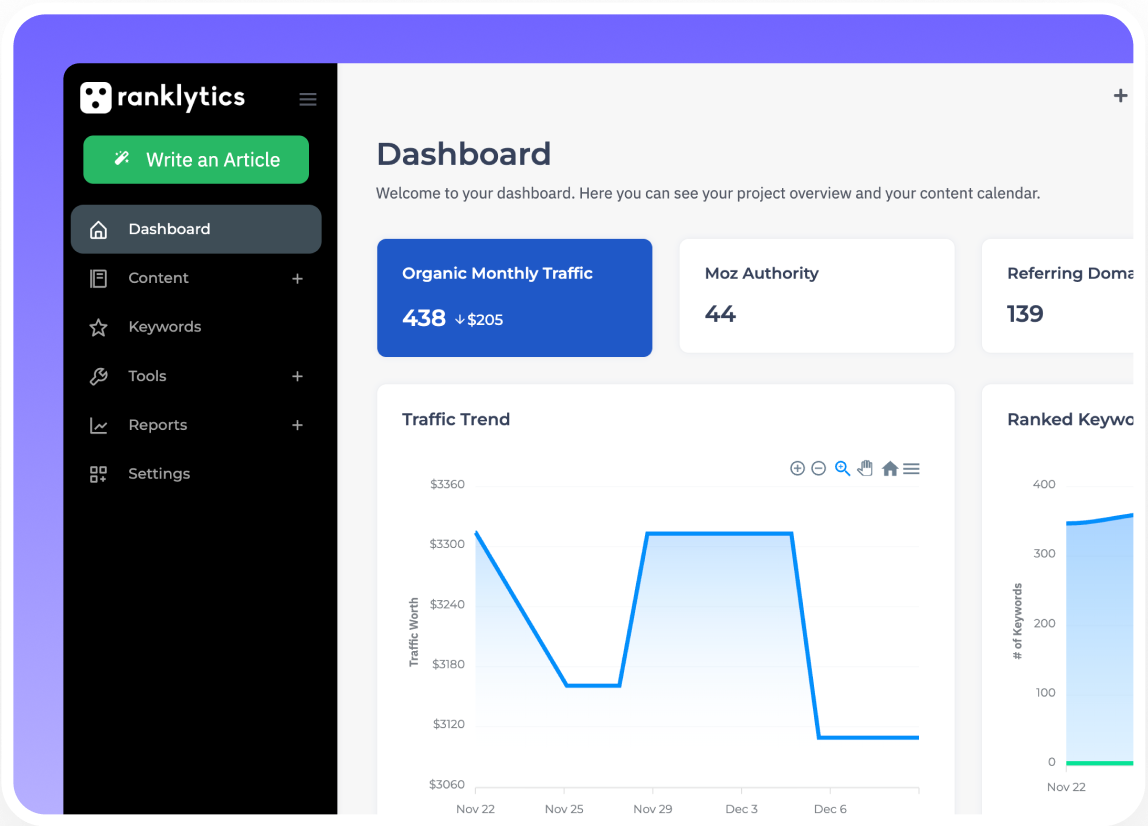This screenshot has width=1148, height=826.
Task: Expand the Reports submenu plus icon
Action: pyautogui.click(x=297, y=425)
